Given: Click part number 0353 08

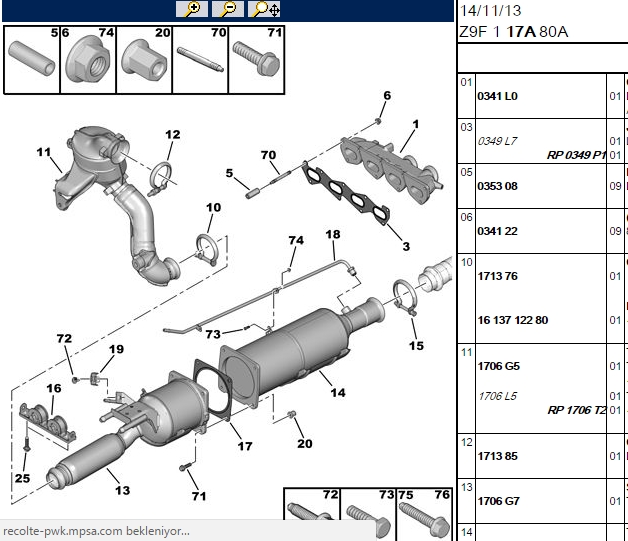Looking at the screenshot, I should pyautogui.click(x=497, y=186).
